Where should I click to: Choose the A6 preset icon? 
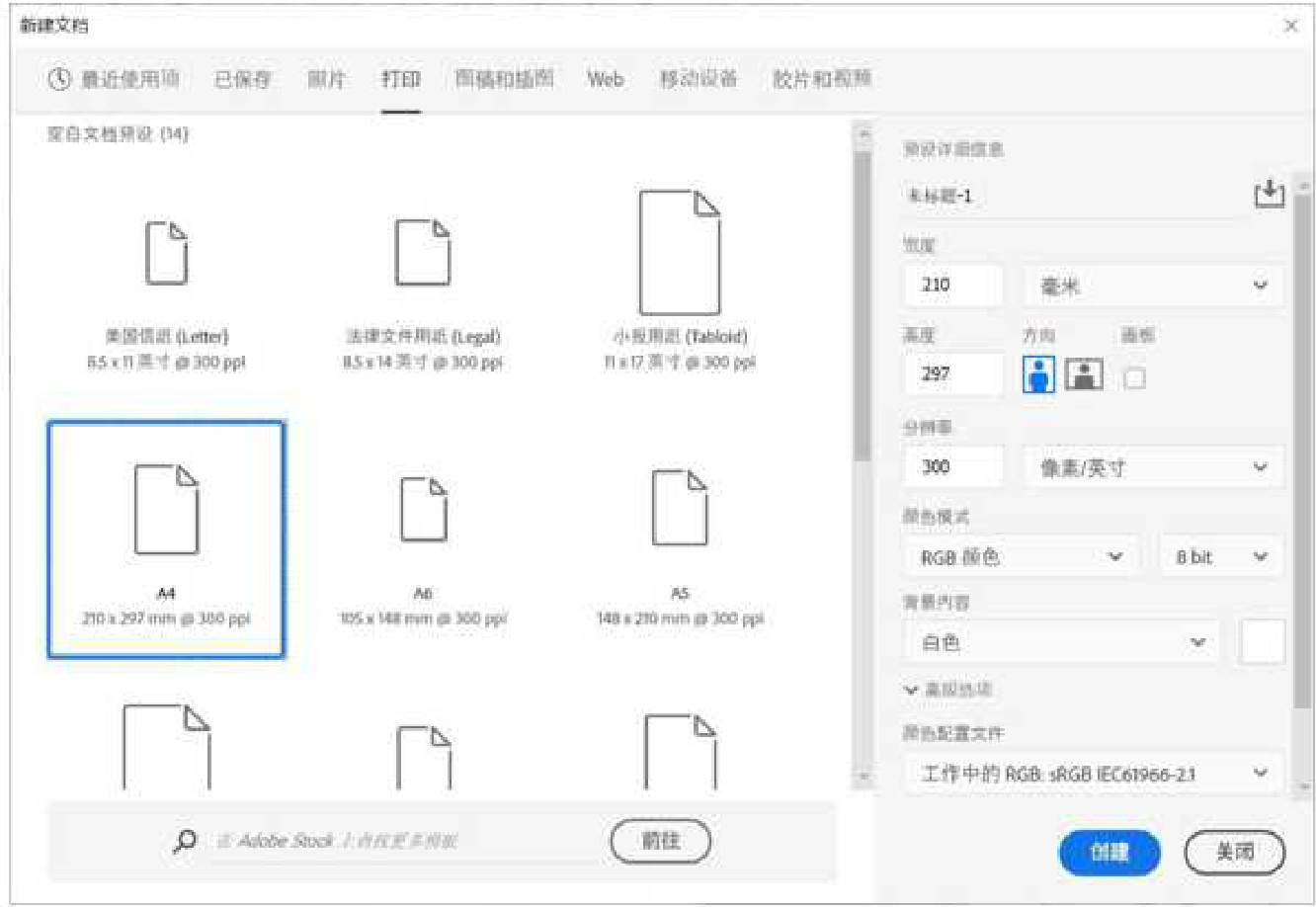pyautogui.click(x=423, y=509)
